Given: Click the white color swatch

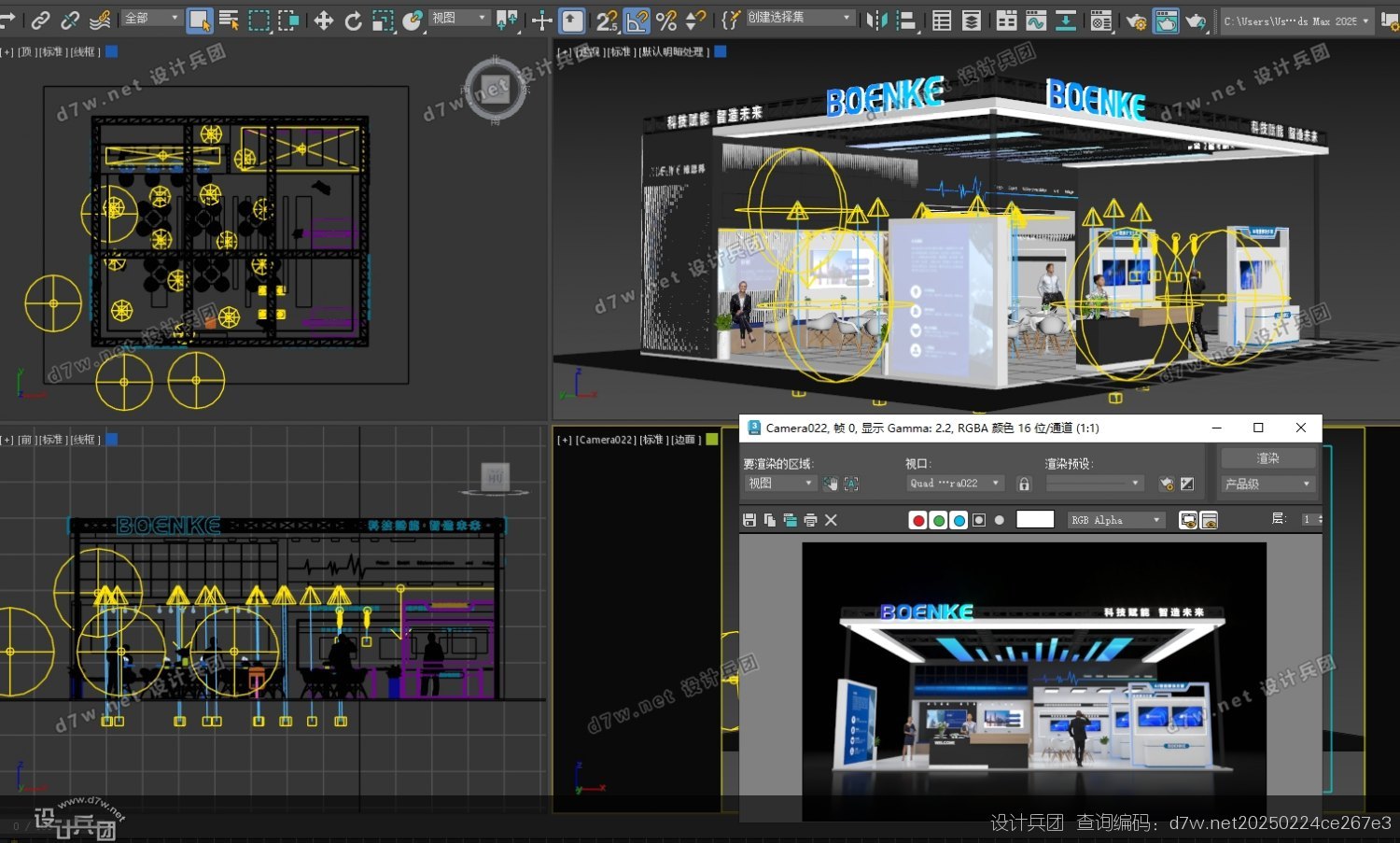Looking at the screenshot, I should pos(1035,519).
